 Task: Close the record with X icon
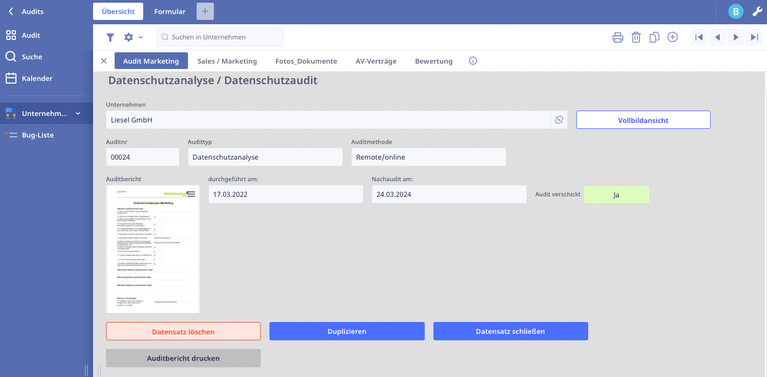tap(104, 61)
